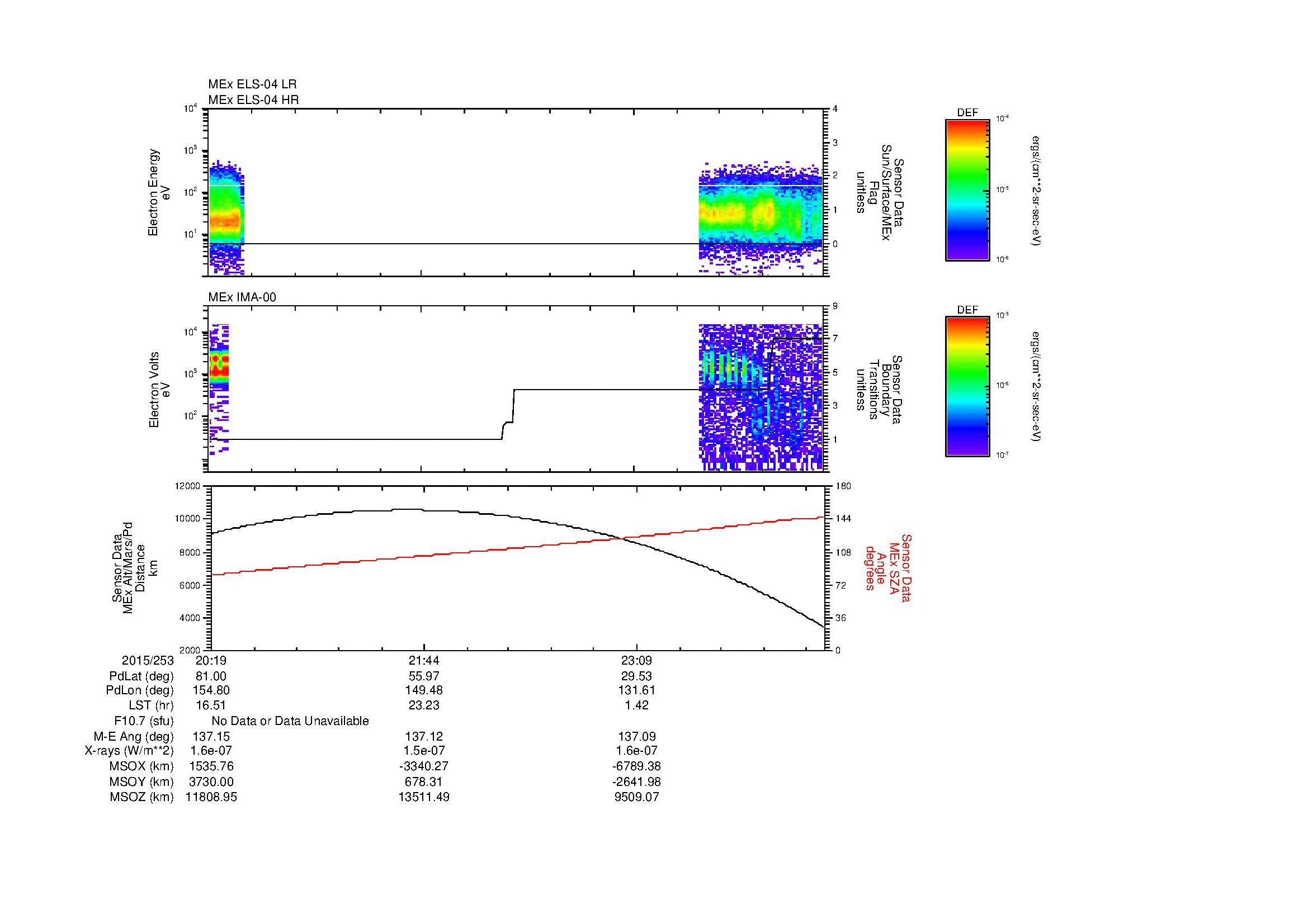This screenshot has height=924, width=1308.
Task: Click the 'Electron Volts eV' axis label
Action: click(x=159, y=390)
